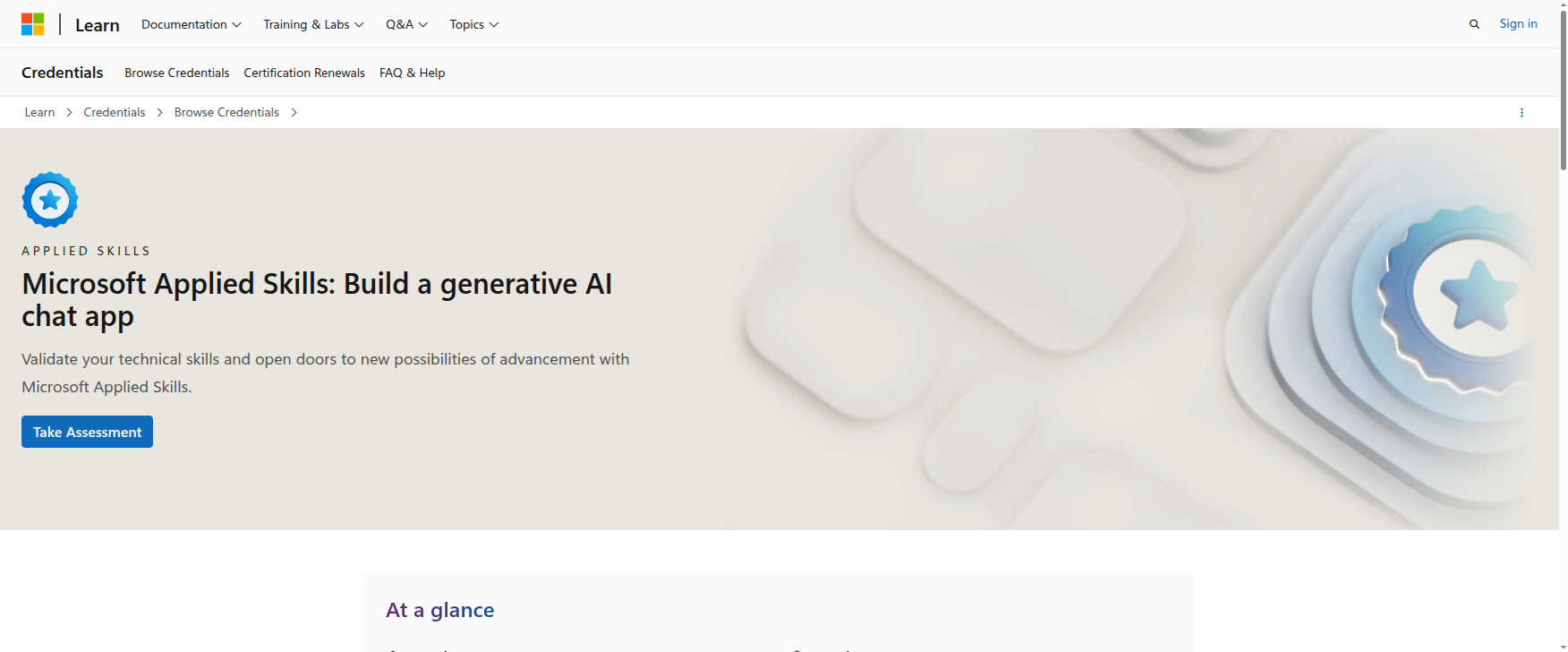Open FAQ & Help
The width and height of the screenshot is (1568, 652).
pyautogui.click(x=413, y=73)
